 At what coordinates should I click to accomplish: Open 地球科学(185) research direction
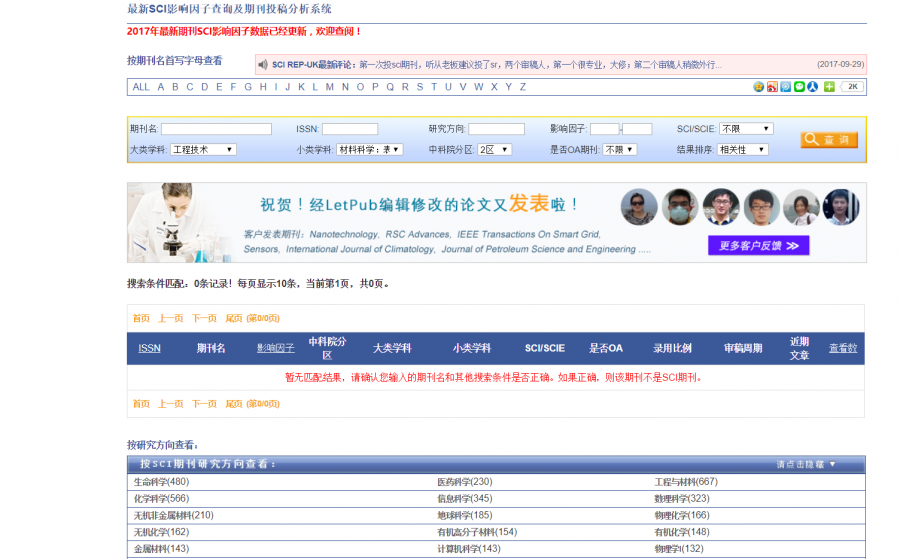pos(465,515)
